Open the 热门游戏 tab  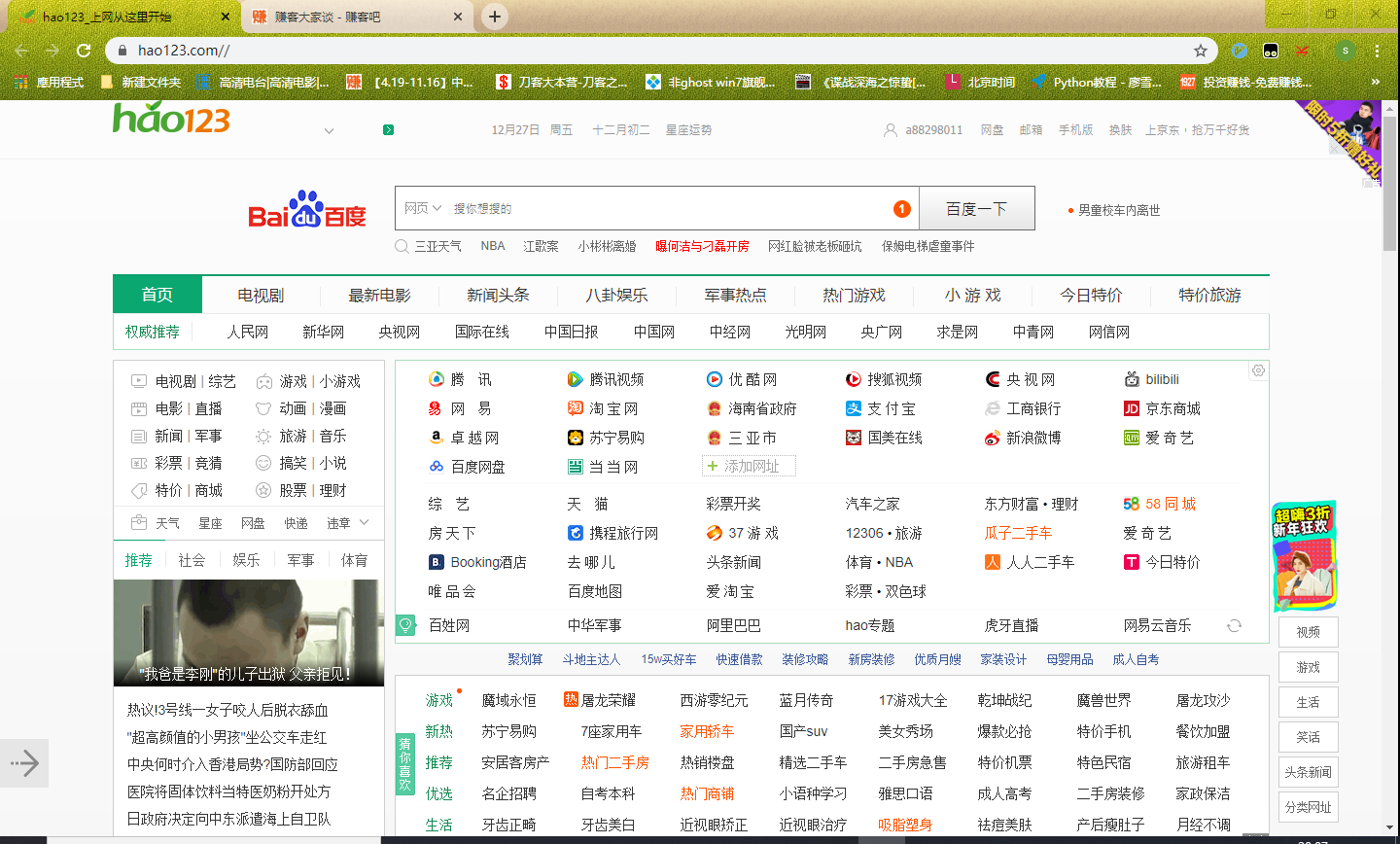[854, 295]
